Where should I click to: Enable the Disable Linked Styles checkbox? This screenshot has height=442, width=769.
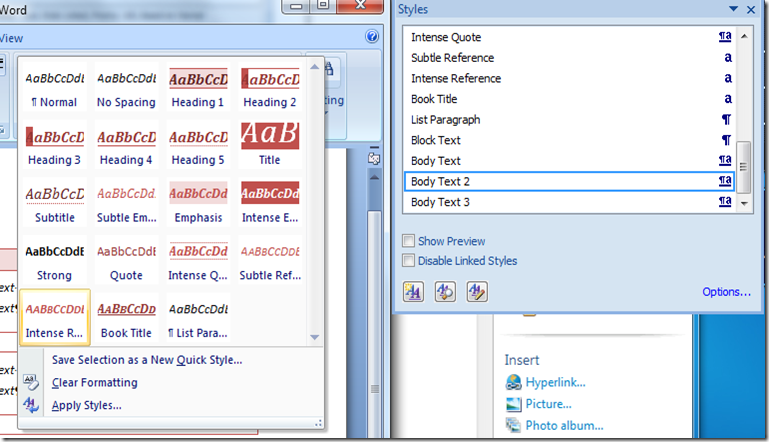[408, 260]
